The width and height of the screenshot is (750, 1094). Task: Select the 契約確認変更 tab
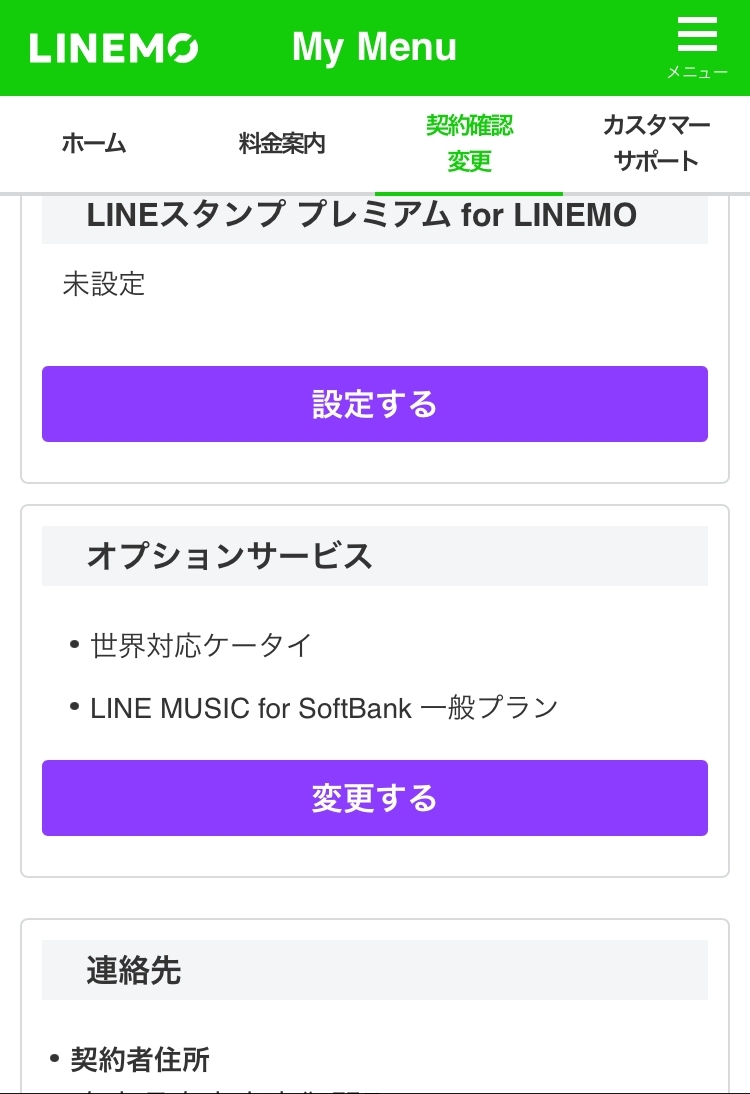point(469,143)
